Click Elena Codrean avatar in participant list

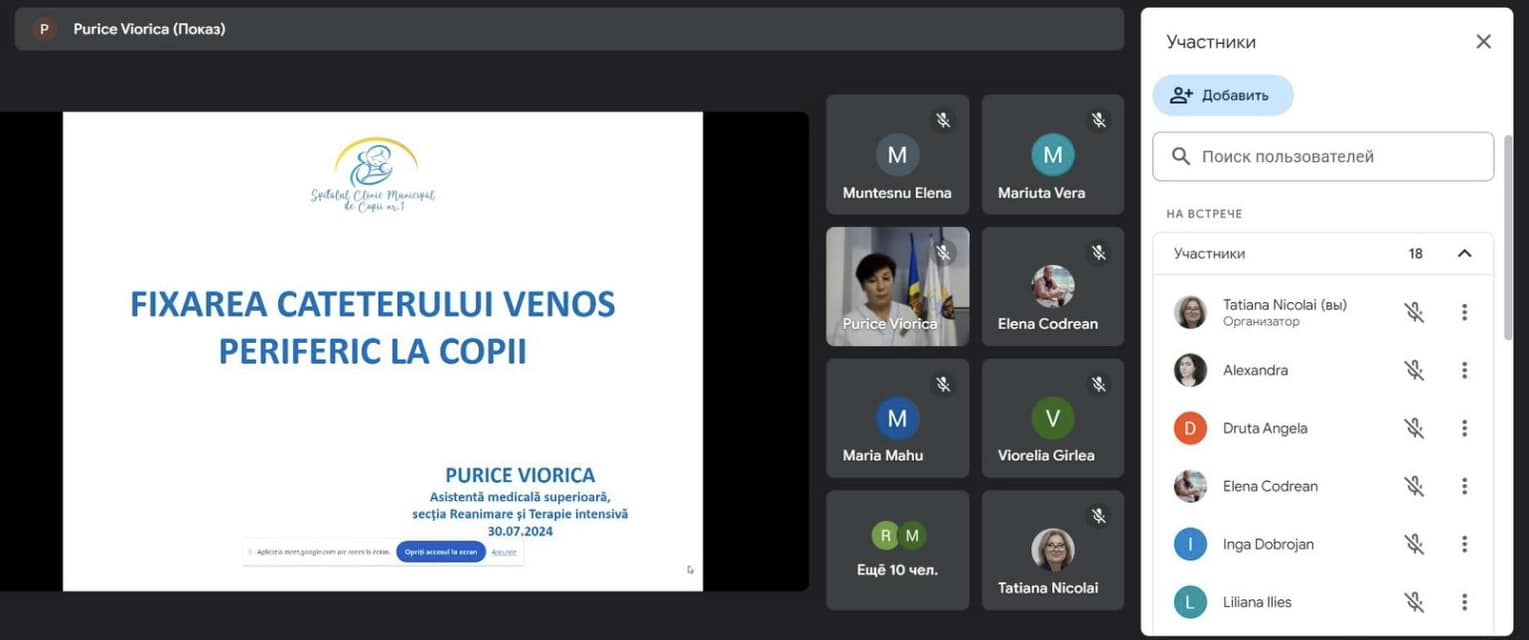click(x=1190, y=486)
